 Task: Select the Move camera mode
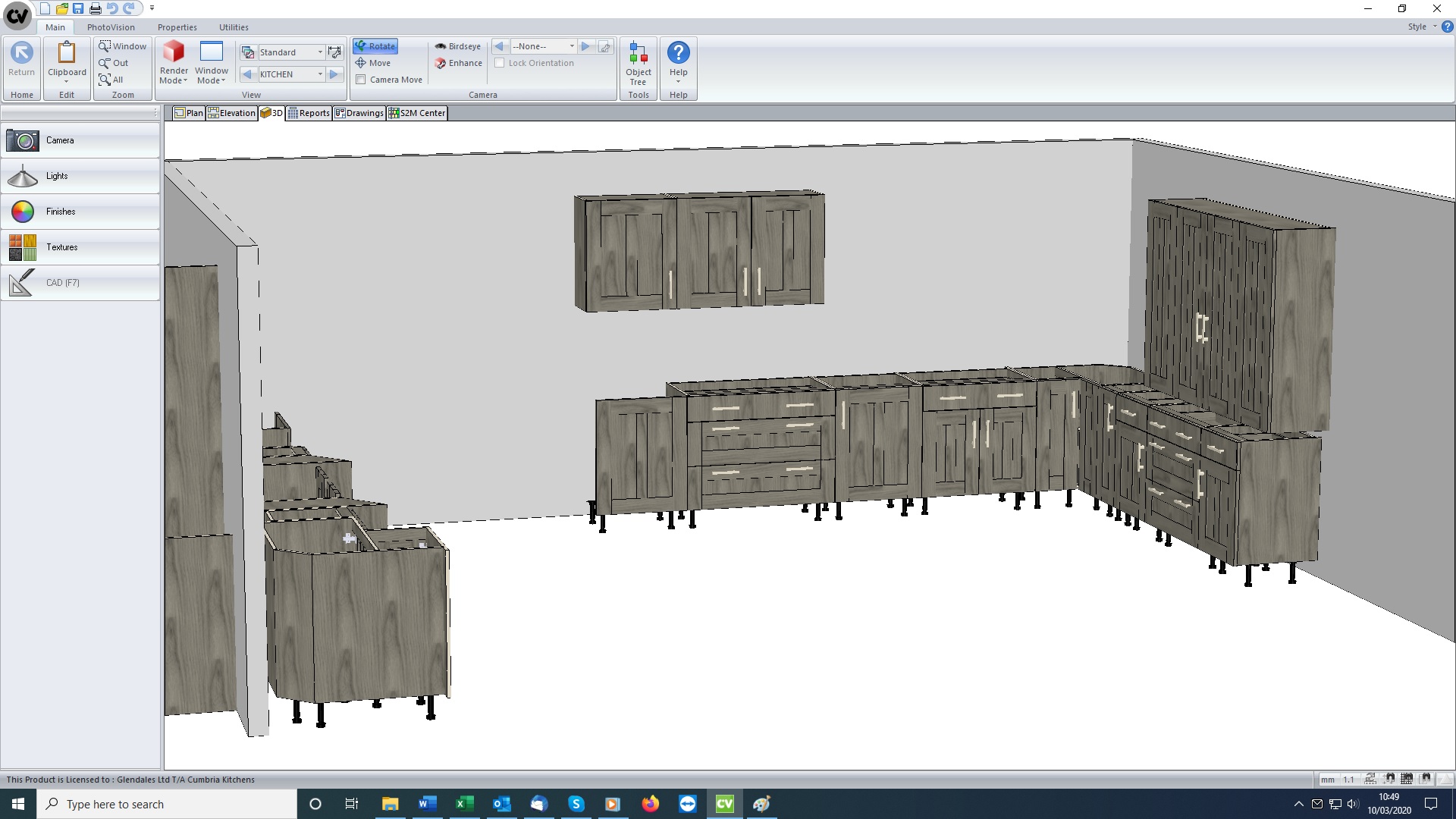(373, 63)
